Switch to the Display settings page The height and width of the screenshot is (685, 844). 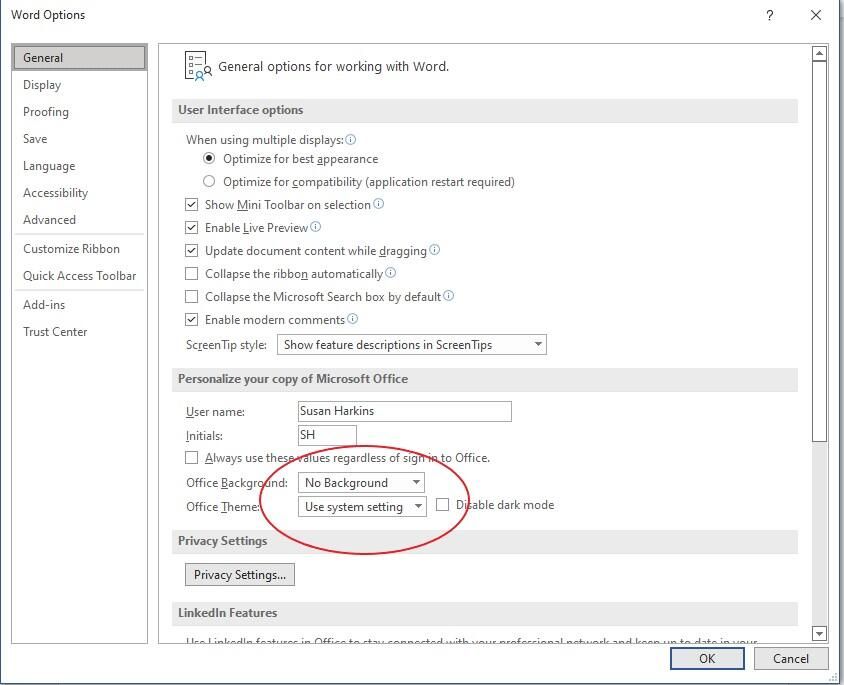pos(41,84)
